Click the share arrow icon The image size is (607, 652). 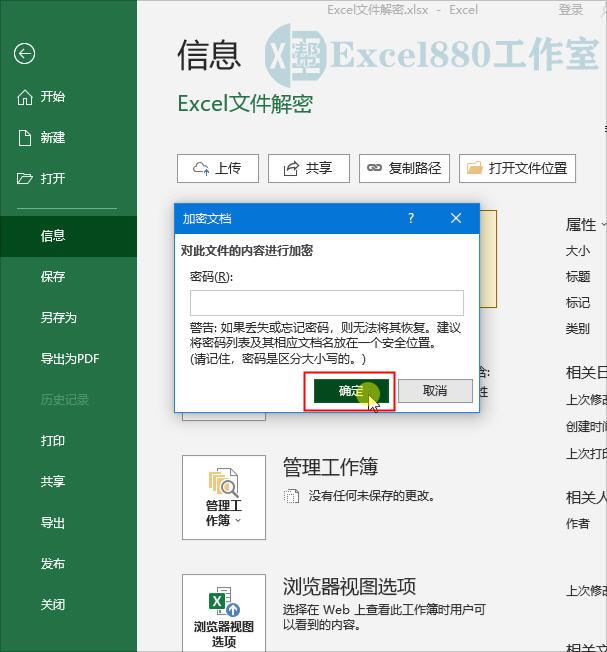click(x=291, y=168)
